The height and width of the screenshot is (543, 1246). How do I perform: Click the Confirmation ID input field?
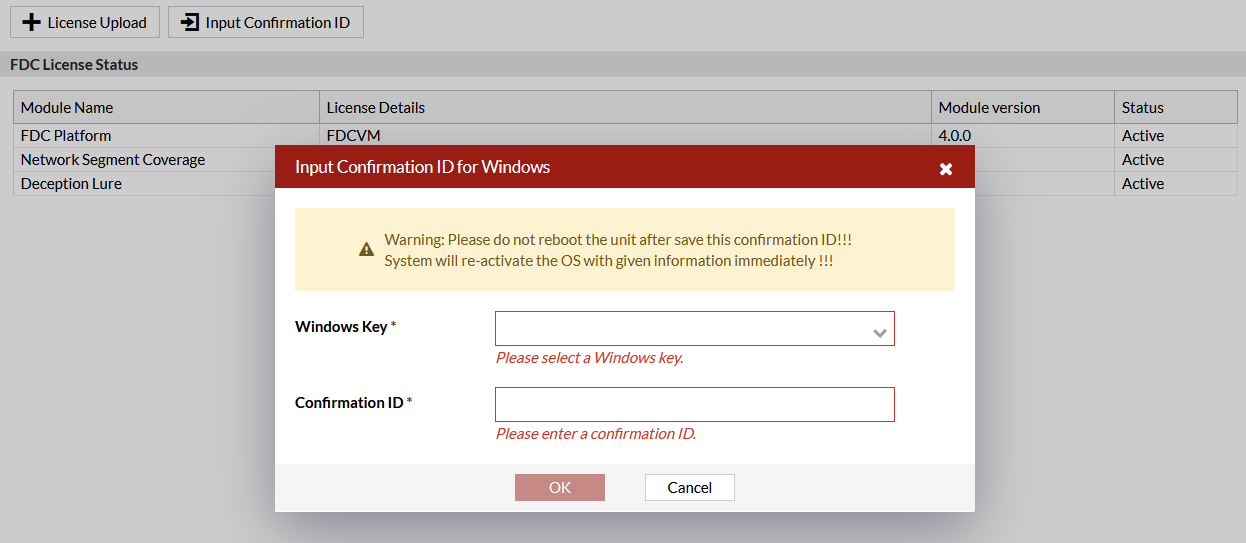(694, 405)
